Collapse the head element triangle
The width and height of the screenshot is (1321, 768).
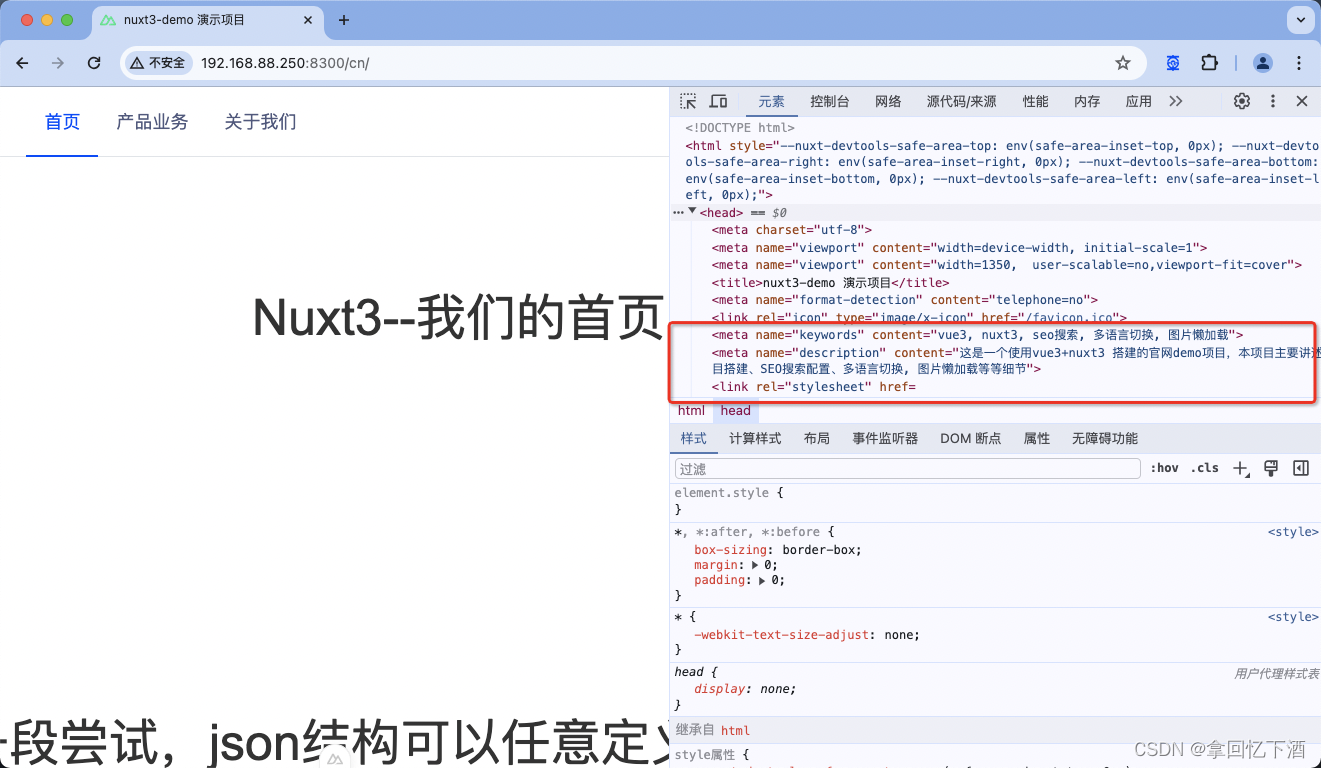coord(692,212)
